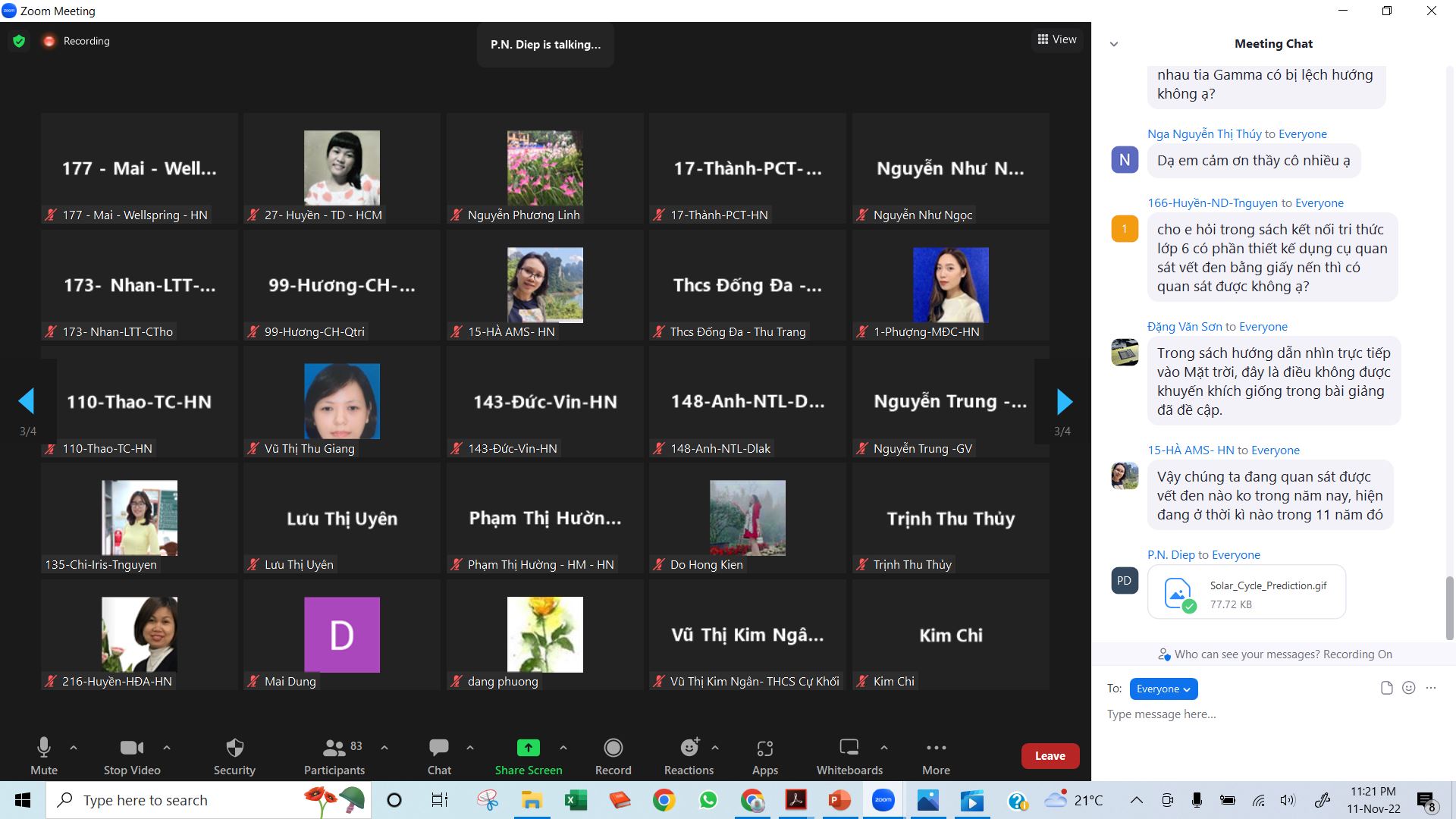Click sender name P.N. Diep in chat
1456x819 pixels.
click(1171, 555)
